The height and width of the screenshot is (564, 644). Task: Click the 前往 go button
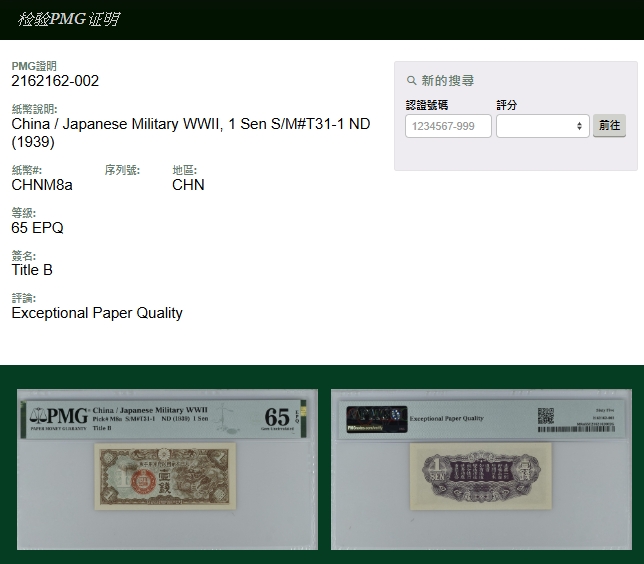(x=609, y=125)
